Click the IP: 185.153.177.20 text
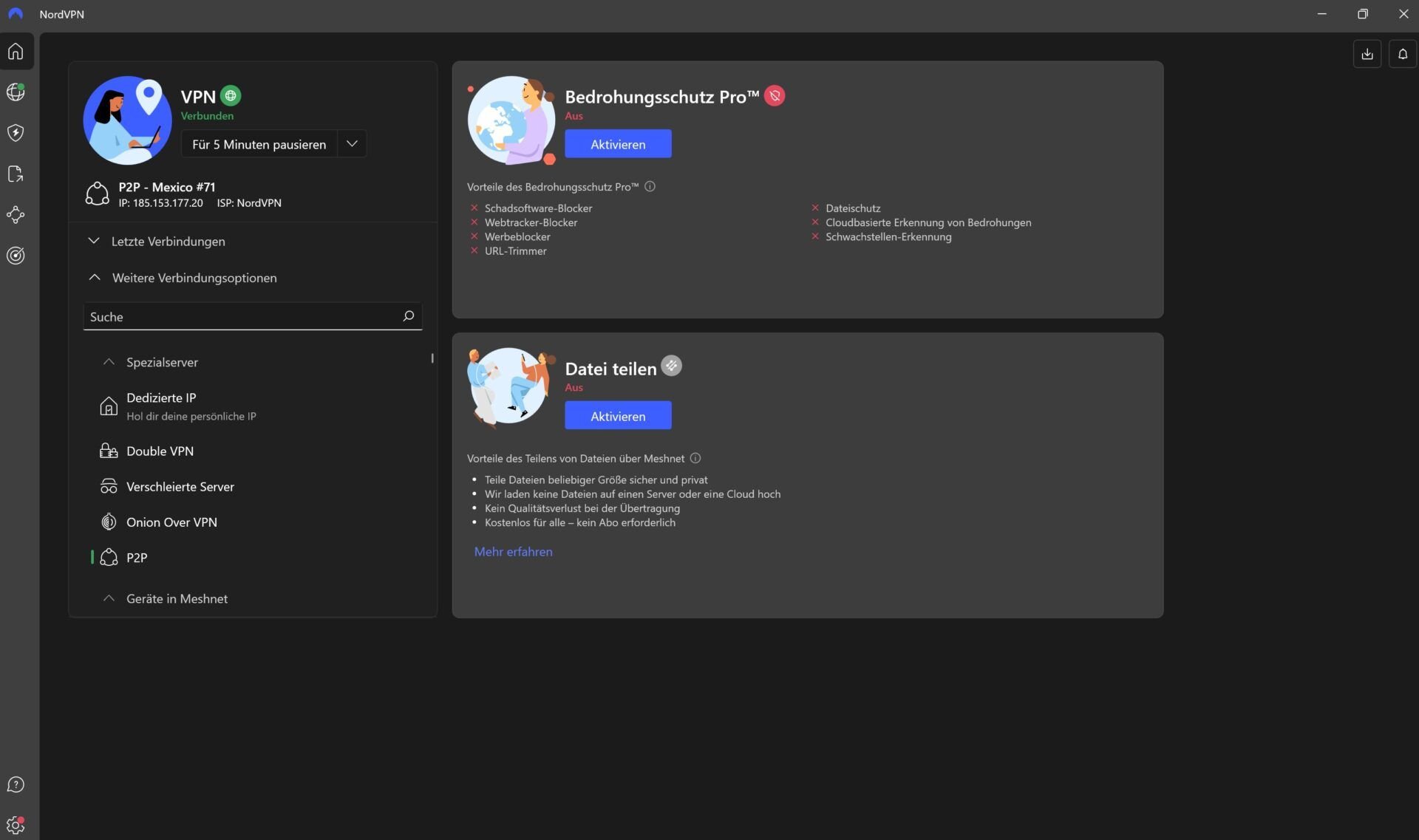This screenshot has width=1419, height=840. (160, 203)
